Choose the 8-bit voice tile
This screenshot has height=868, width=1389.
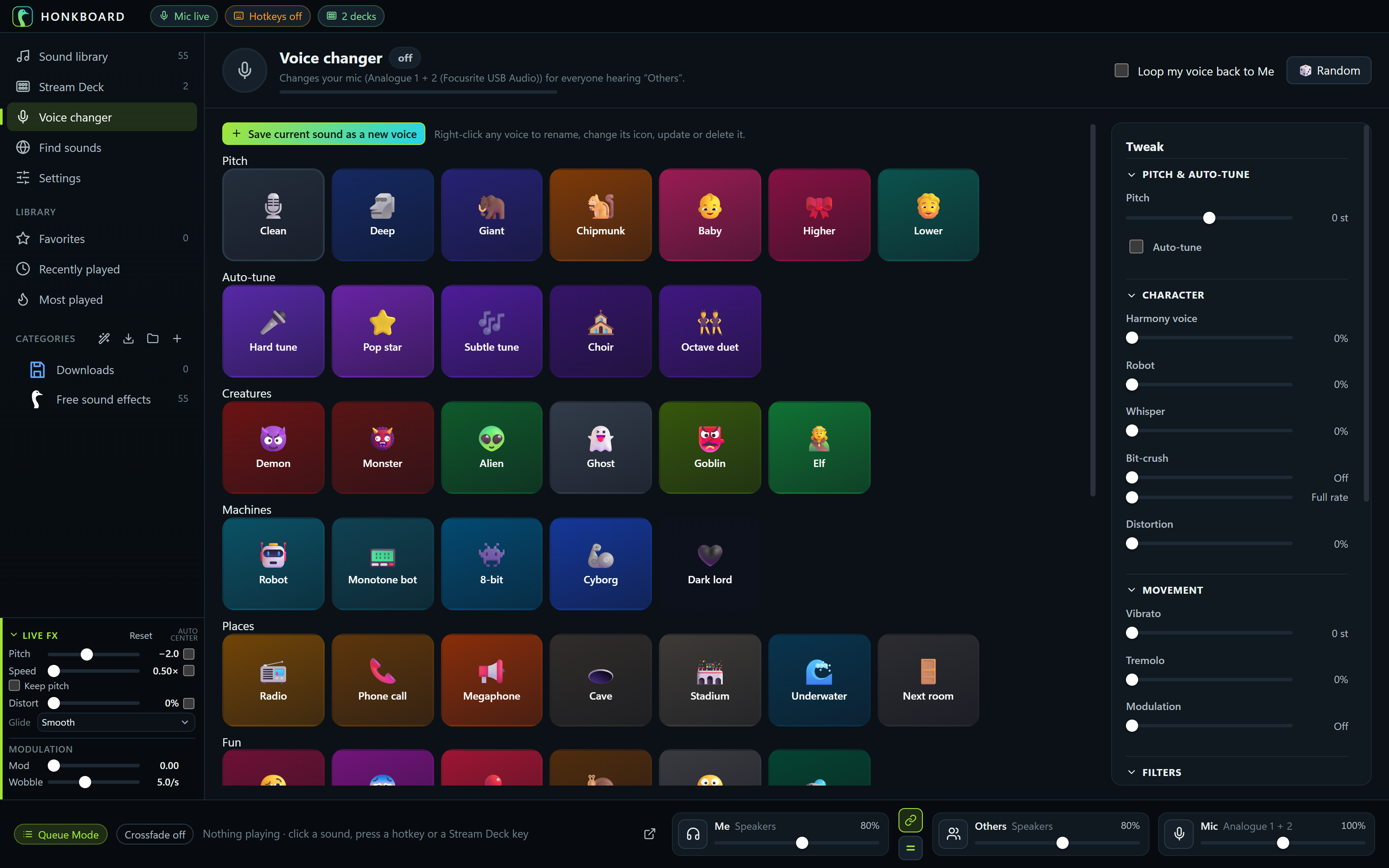click(x=491, y=564)
